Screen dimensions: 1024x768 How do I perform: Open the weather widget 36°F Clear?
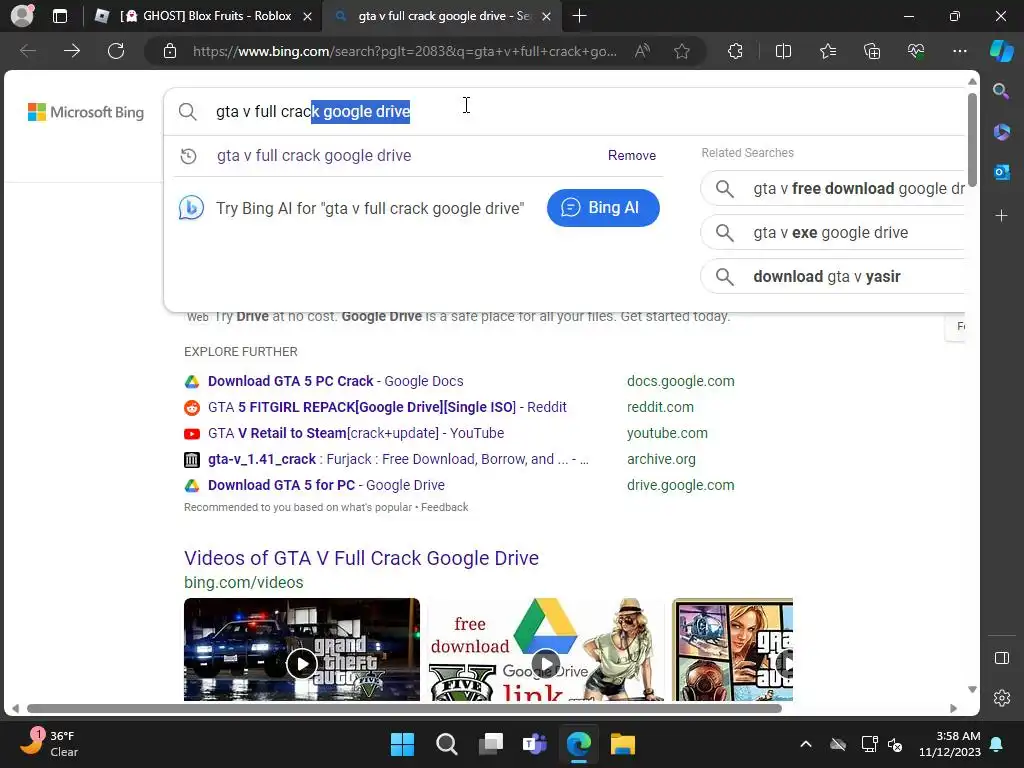click(x=49, y=744)
